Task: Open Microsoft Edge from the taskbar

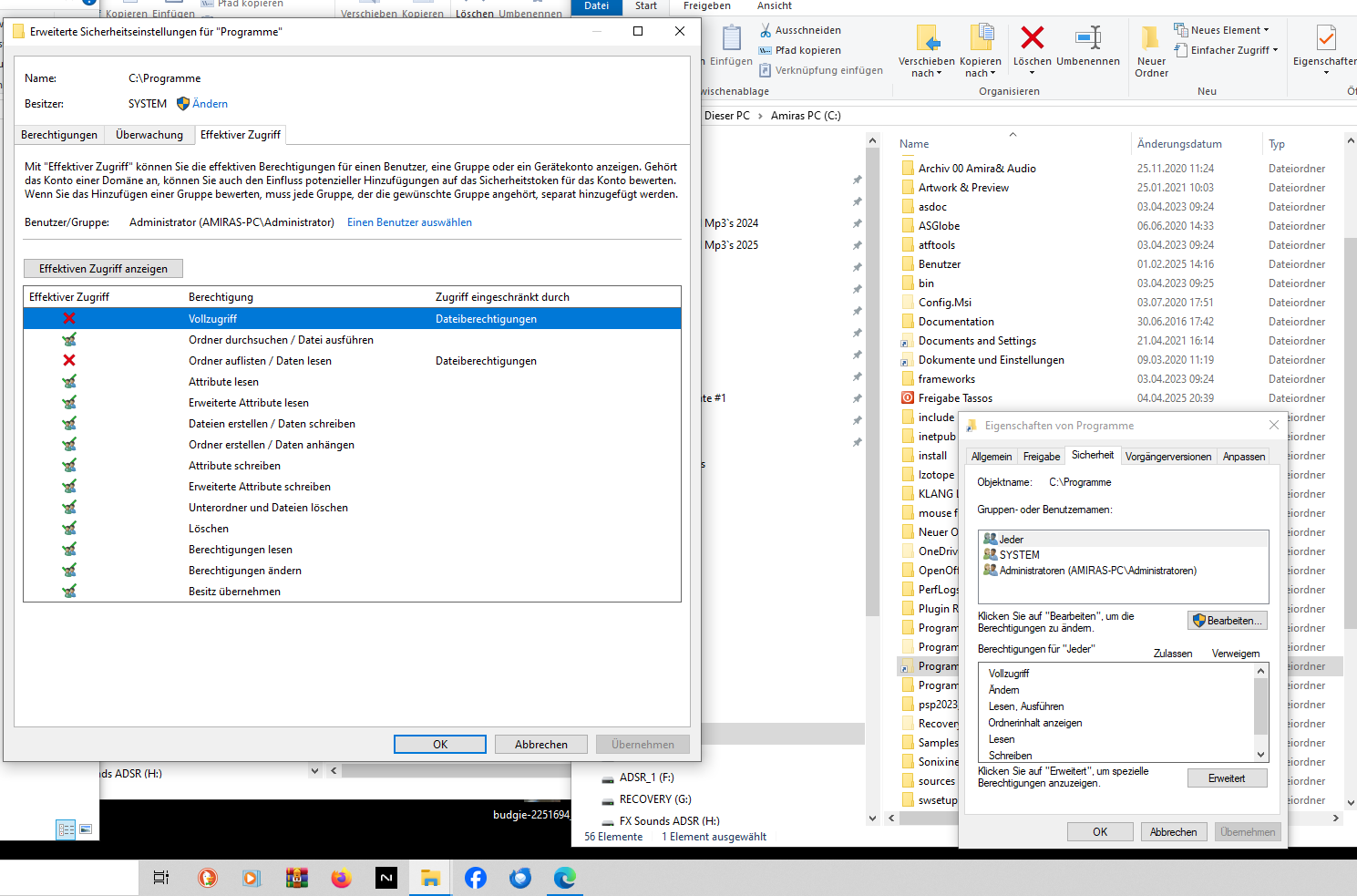Action: tap(565, 878)
